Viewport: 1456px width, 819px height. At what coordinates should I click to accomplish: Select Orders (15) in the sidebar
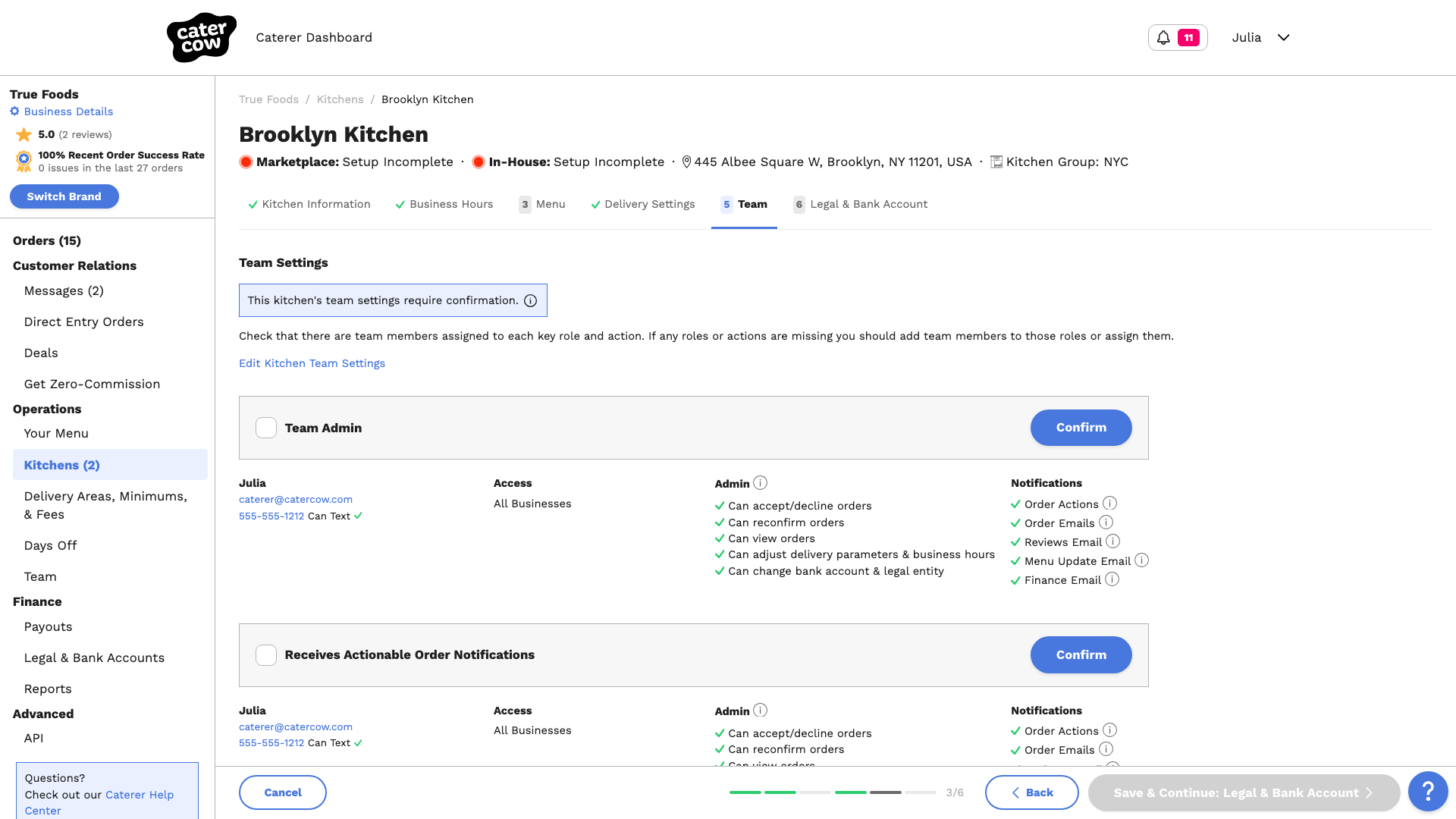pos(47,240)
